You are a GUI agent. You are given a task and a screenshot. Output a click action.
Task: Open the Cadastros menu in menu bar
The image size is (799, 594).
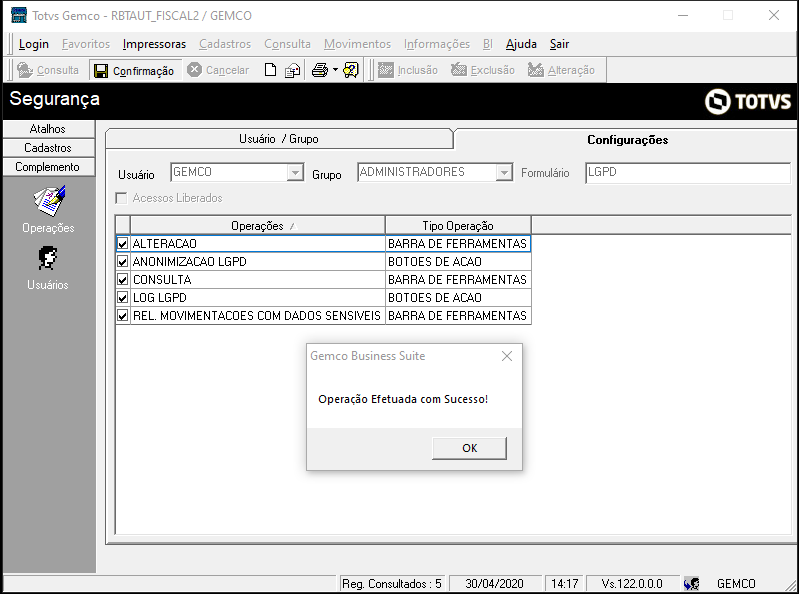point(225,44)
